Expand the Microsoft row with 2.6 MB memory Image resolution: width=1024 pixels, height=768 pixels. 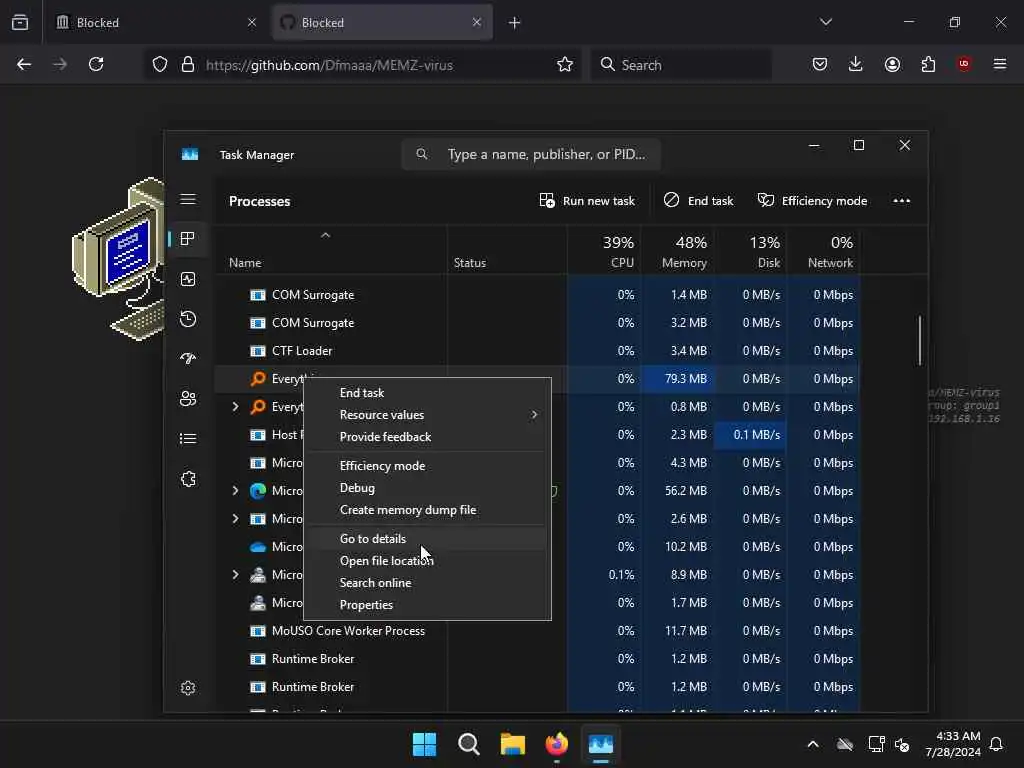(x=236, y=519)
